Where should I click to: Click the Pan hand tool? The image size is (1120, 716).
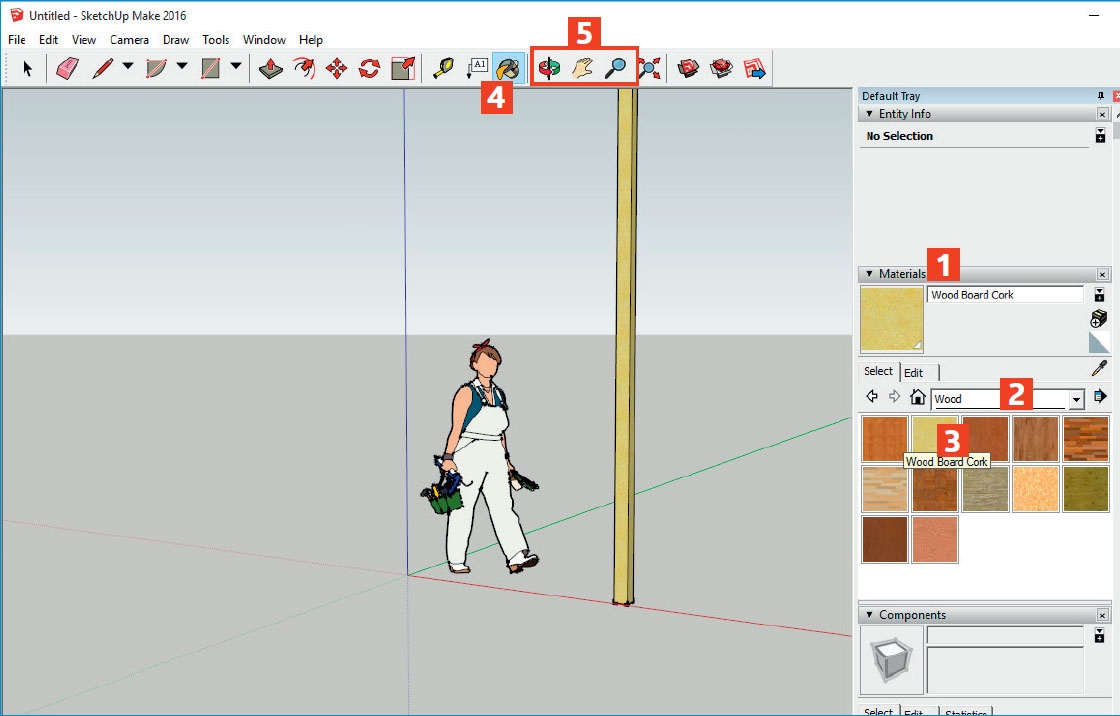582,68
